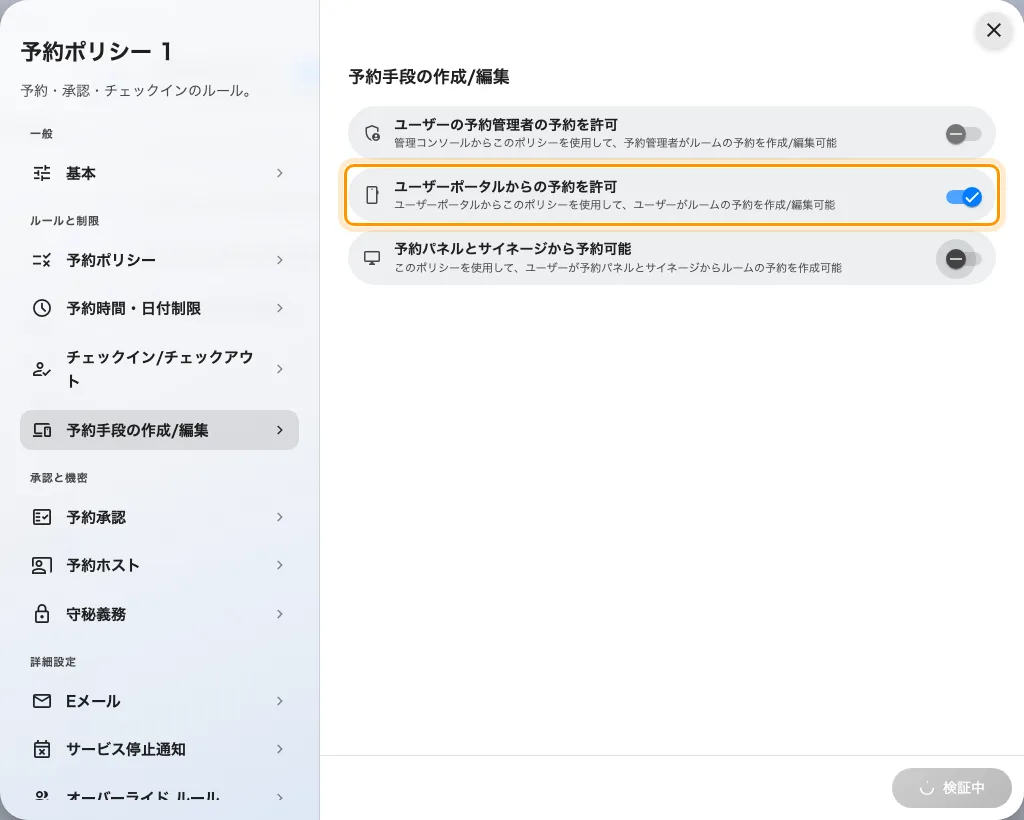The width and height of the screenshot is (1024, 820).
Task: Open the 予約承認 section
Action: (159, 517)
